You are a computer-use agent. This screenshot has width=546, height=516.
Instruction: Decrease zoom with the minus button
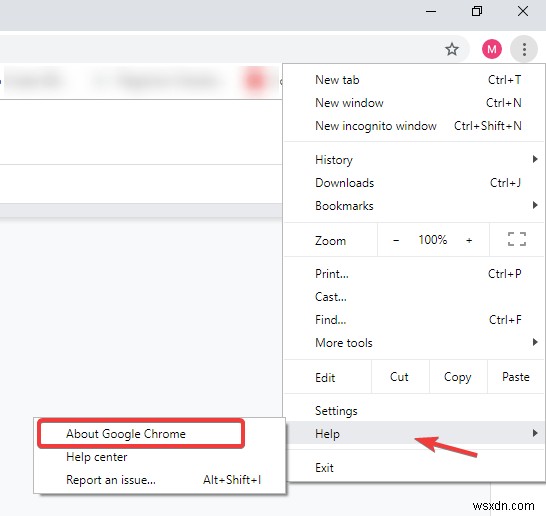click(396, 240)
